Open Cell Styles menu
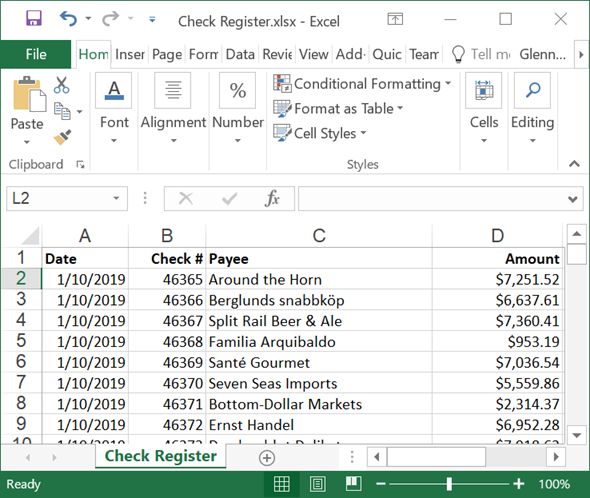 [x=319, y=133]
